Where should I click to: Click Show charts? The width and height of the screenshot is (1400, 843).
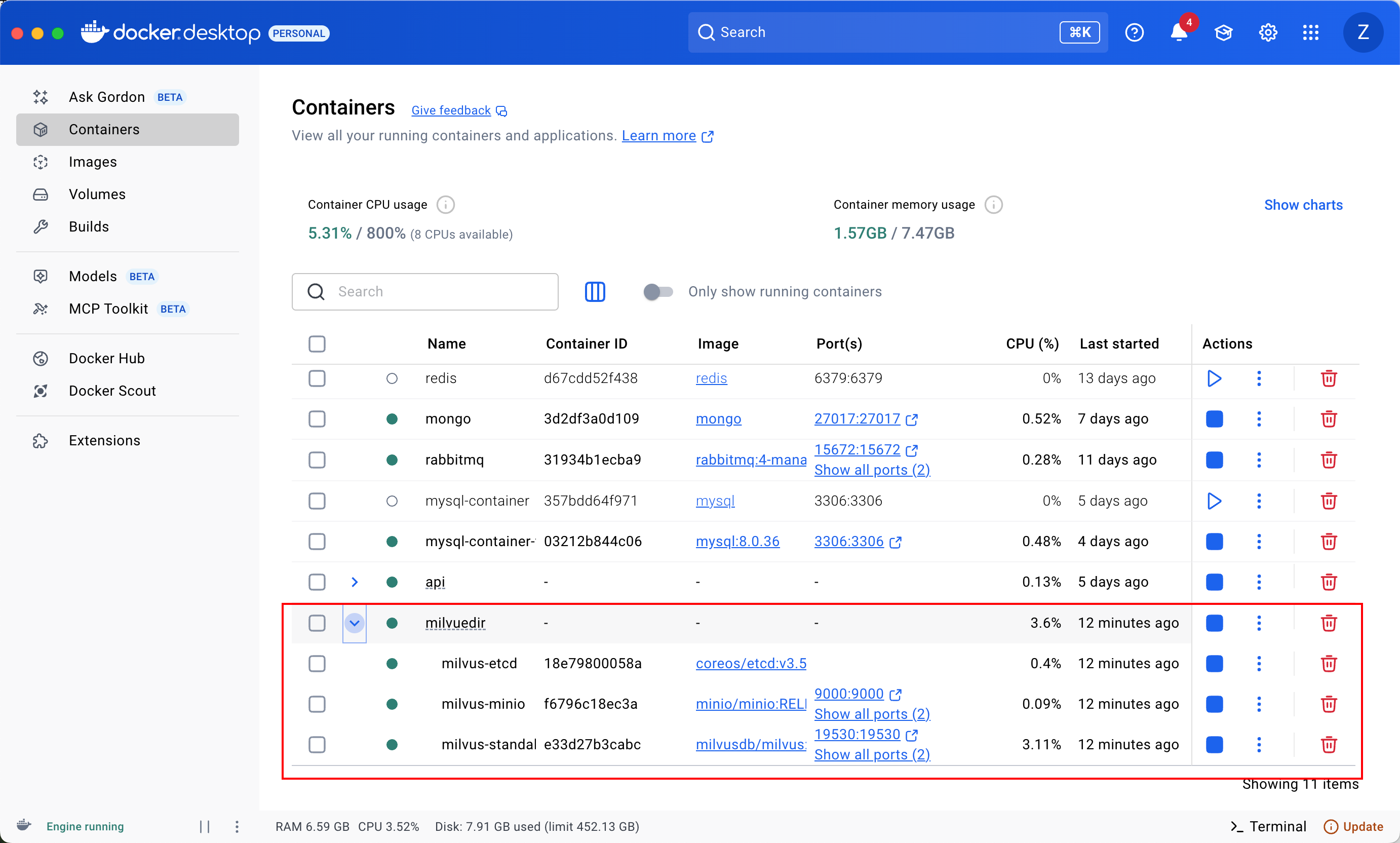(1303, 205)
